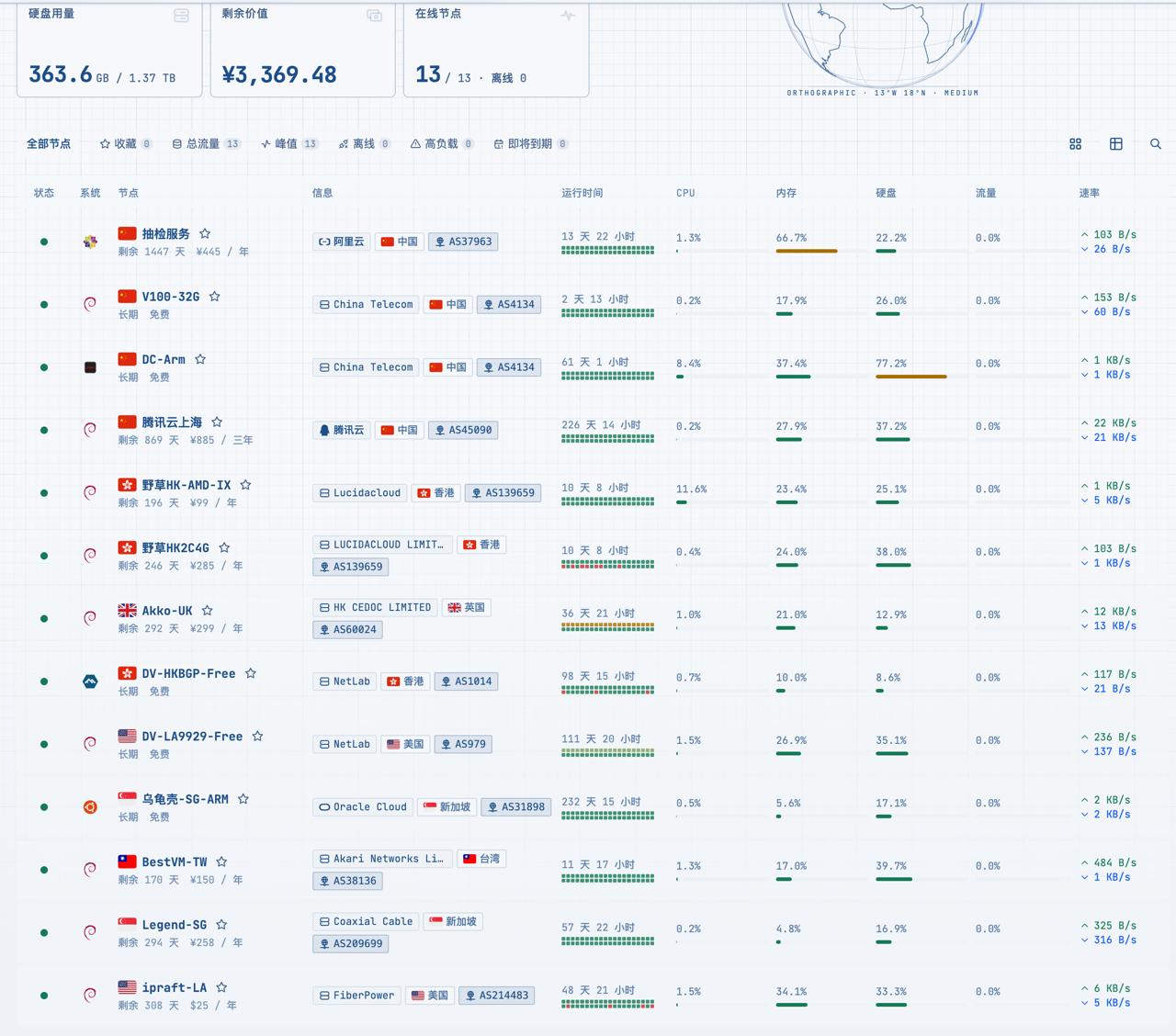Click the CPU column header
The height and width of the screenshot is (1036, 1176).
tap(685, 193)
